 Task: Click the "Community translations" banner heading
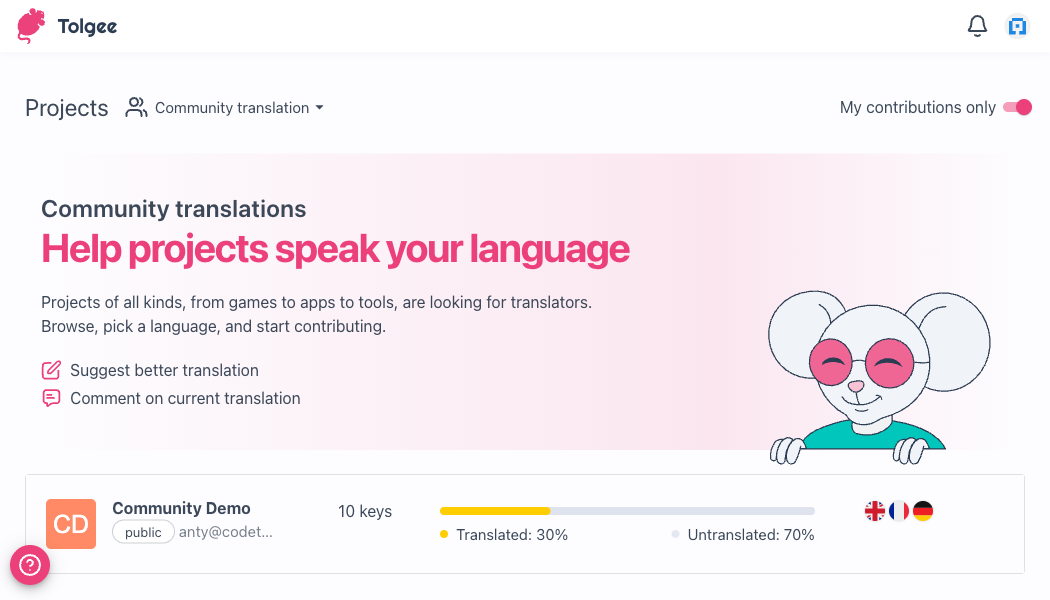(x=173, y=209)
